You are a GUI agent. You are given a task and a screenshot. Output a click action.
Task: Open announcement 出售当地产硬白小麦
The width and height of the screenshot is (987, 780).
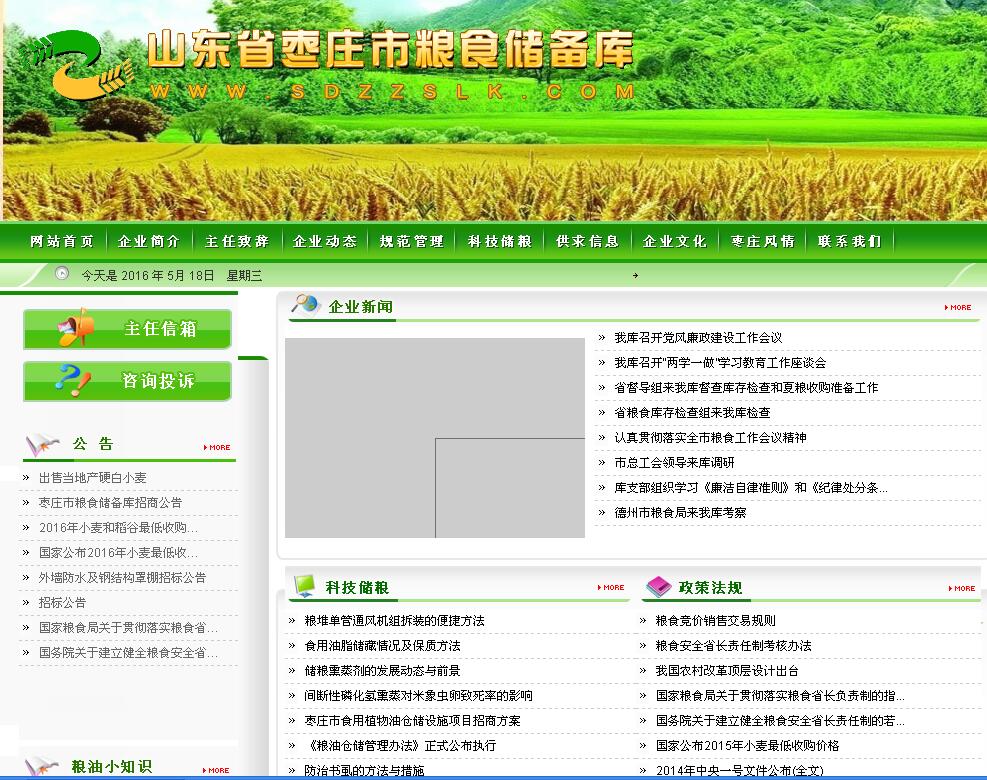tap(92, 478)
